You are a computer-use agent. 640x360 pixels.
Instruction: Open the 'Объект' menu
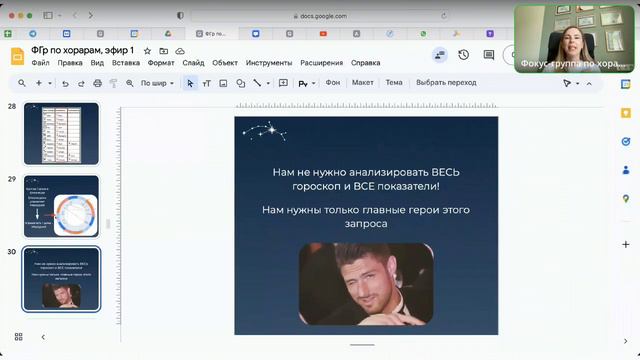[x=225, y=63]
